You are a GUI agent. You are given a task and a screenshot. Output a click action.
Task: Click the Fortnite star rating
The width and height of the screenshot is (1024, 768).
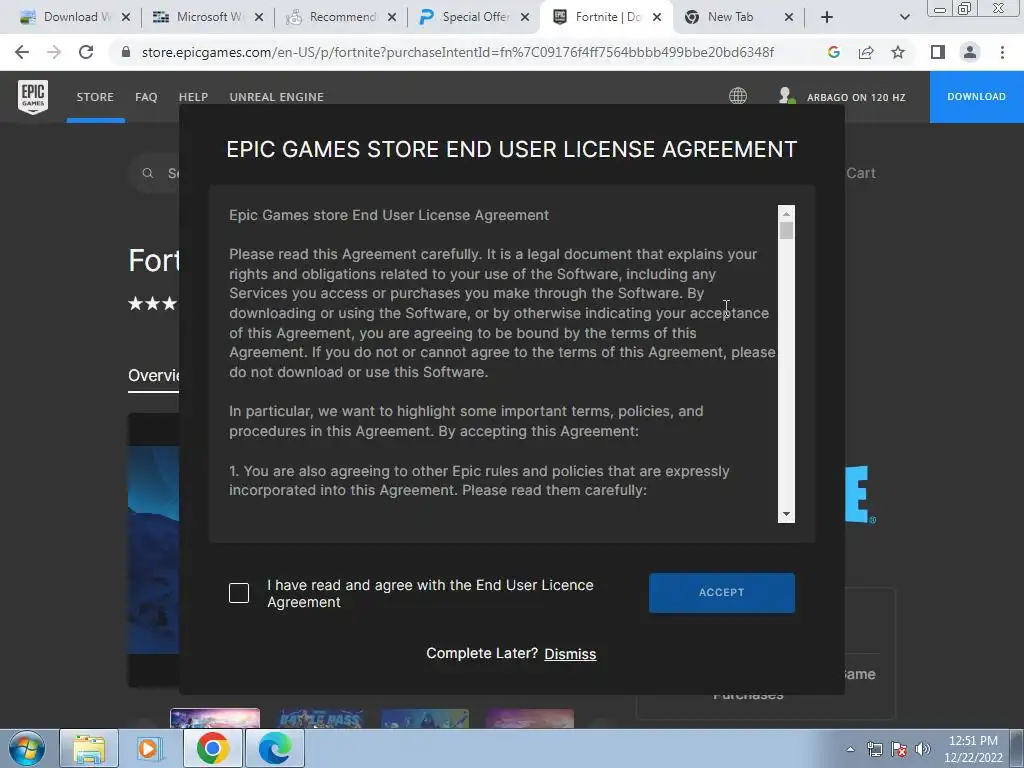point(153,304)
